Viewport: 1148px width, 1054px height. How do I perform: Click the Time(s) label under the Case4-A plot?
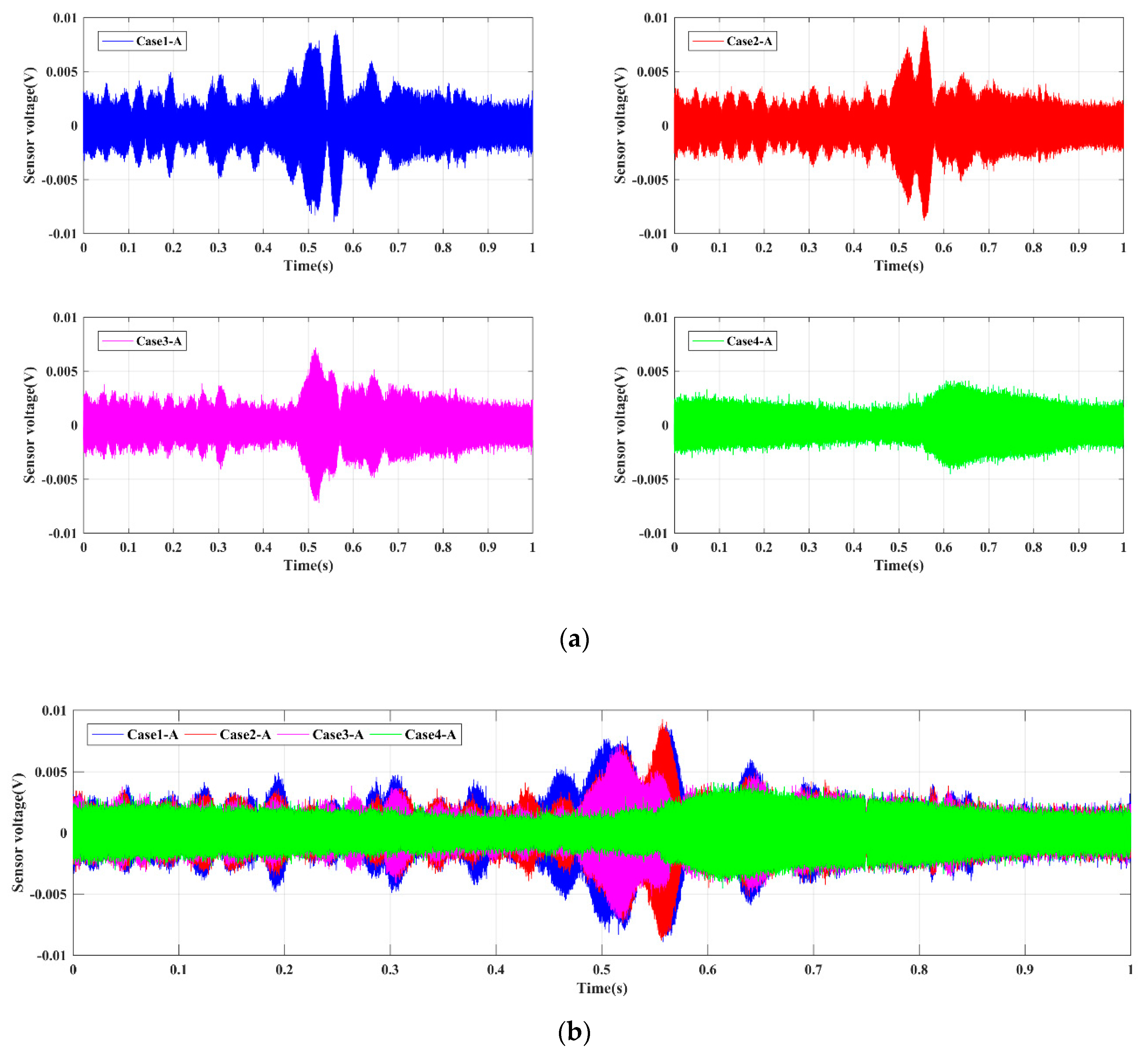click(899, 565)
